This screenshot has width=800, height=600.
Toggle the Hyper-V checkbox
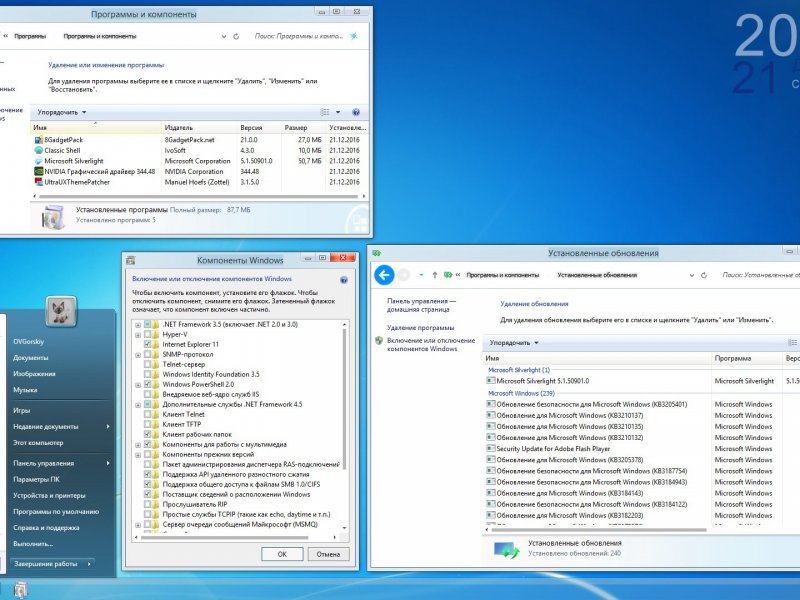(x=147, y=335)
